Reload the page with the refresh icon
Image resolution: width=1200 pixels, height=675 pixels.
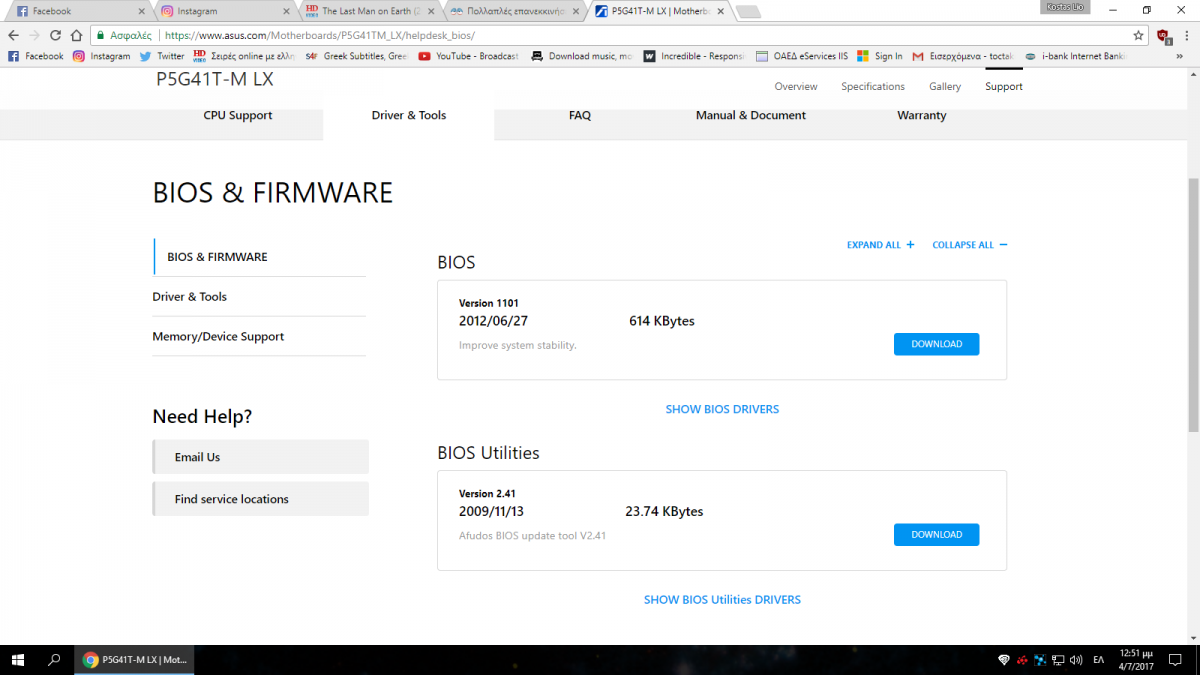pos(55,35)
